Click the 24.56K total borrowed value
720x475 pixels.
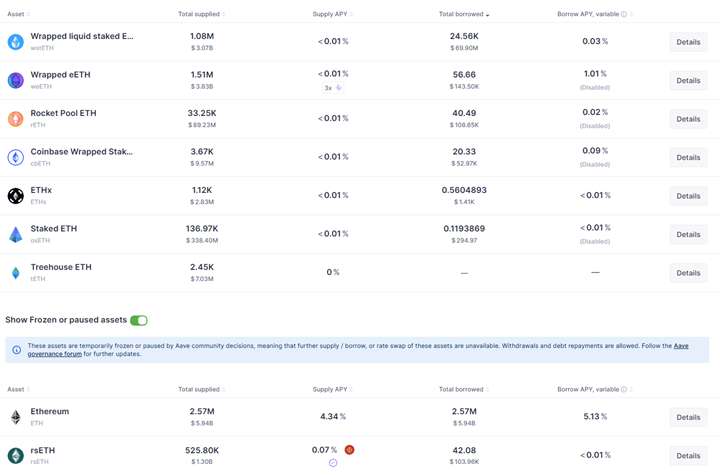(x=464, y=36)
